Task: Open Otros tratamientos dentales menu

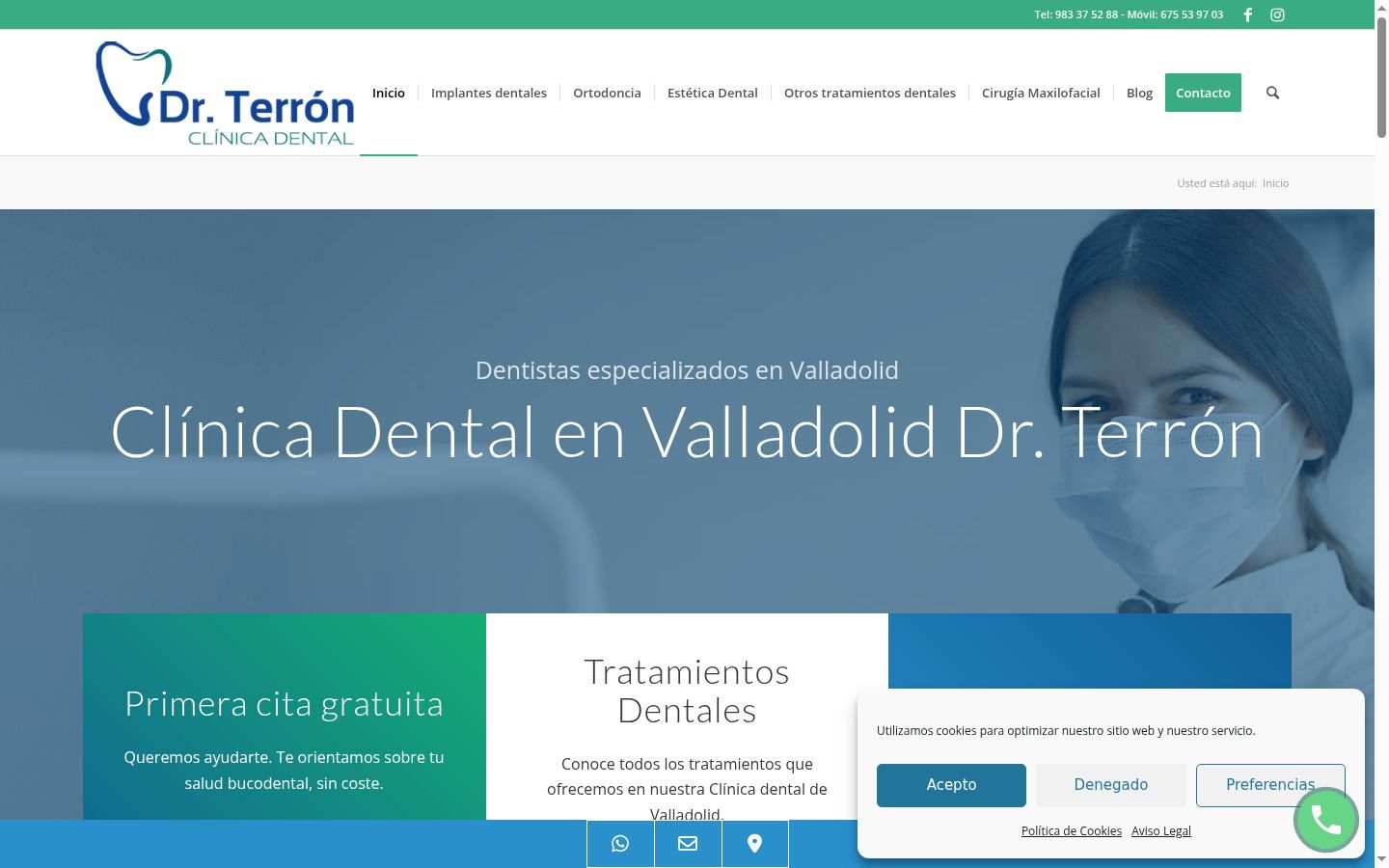Action: (x=870, y=93)
